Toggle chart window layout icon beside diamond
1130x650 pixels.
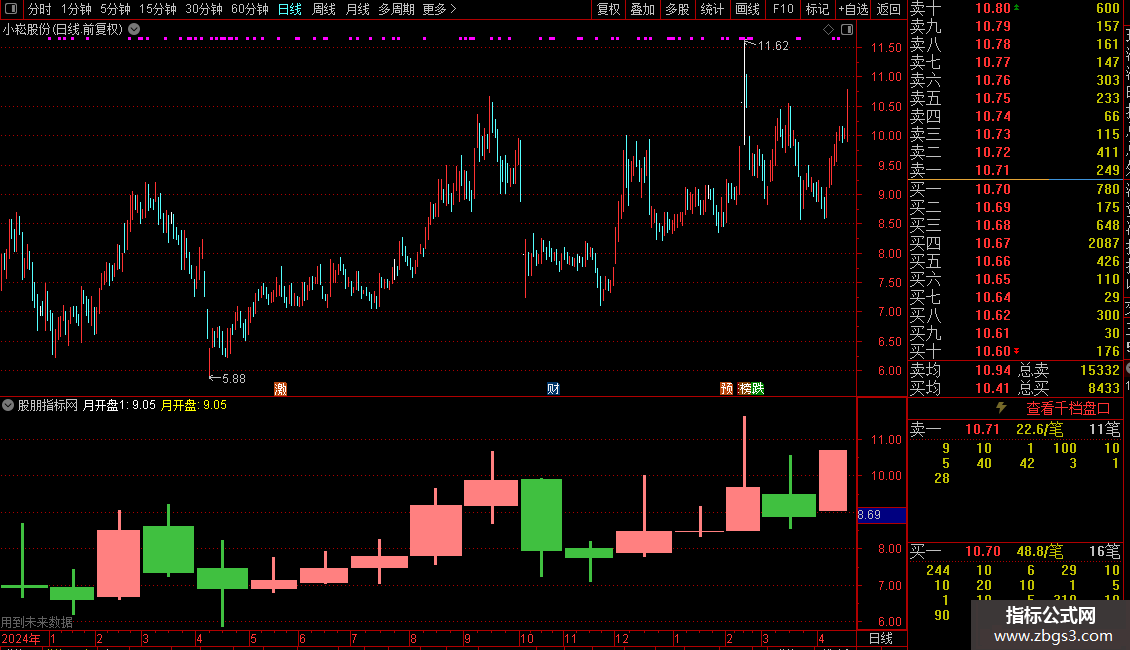[847, 30]
